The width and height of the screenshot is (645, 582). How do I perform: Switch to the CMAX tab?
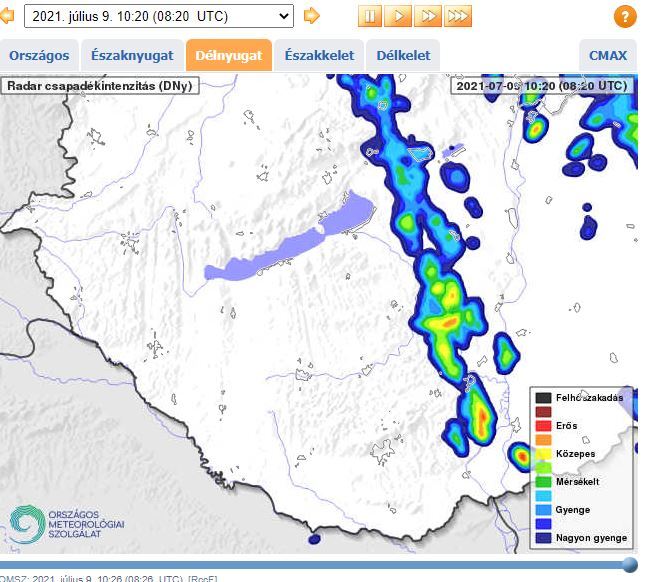coord(608,56)
